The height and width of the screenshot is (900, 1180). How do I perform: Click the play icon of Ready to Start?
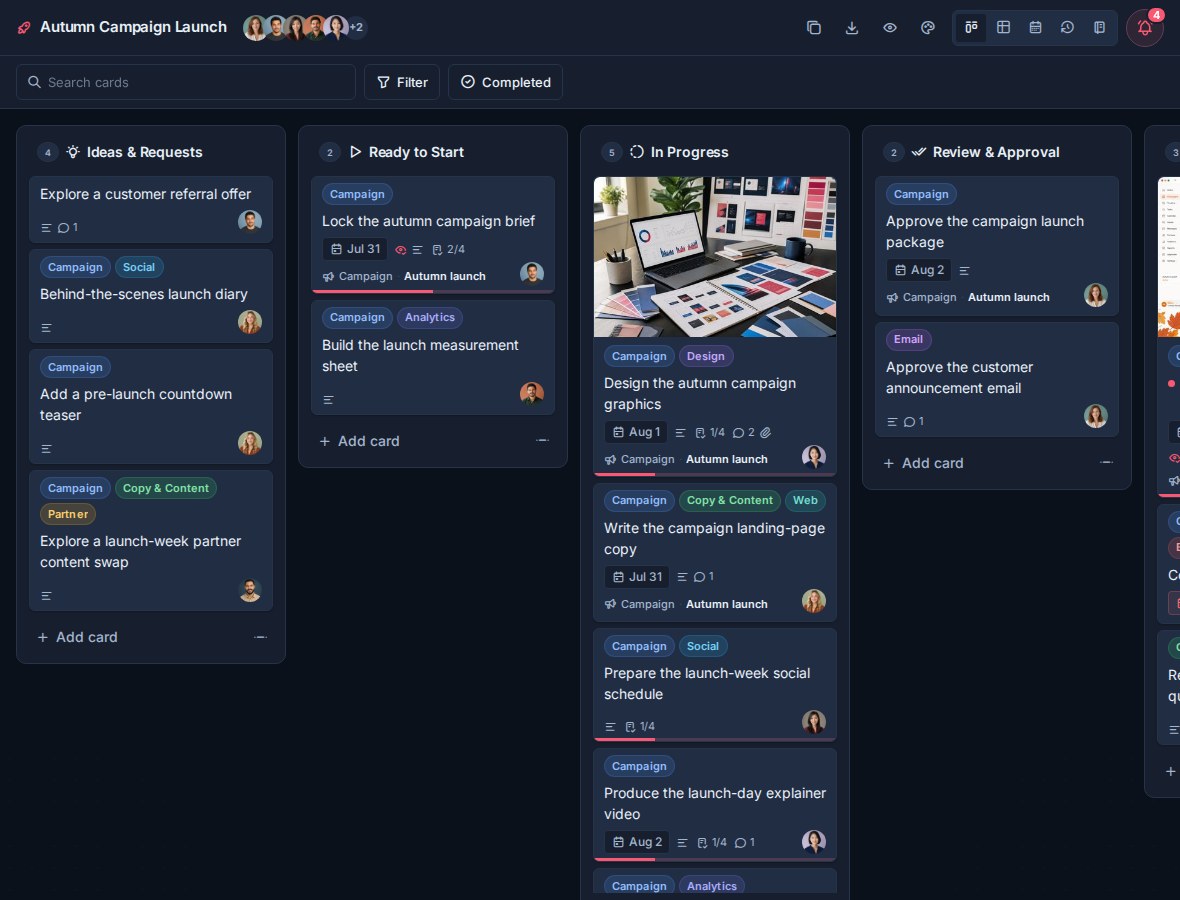click(355, 152)
